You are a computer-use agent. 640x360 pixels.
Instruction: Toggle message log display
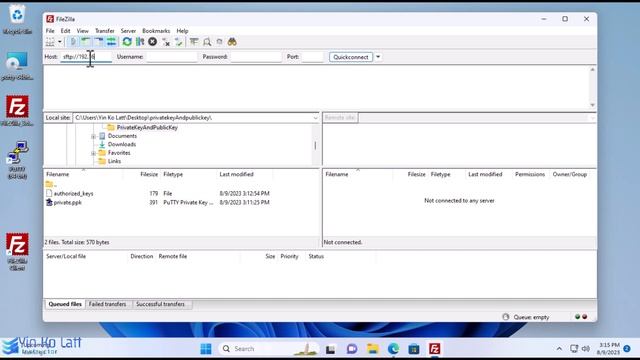(73, 42)
